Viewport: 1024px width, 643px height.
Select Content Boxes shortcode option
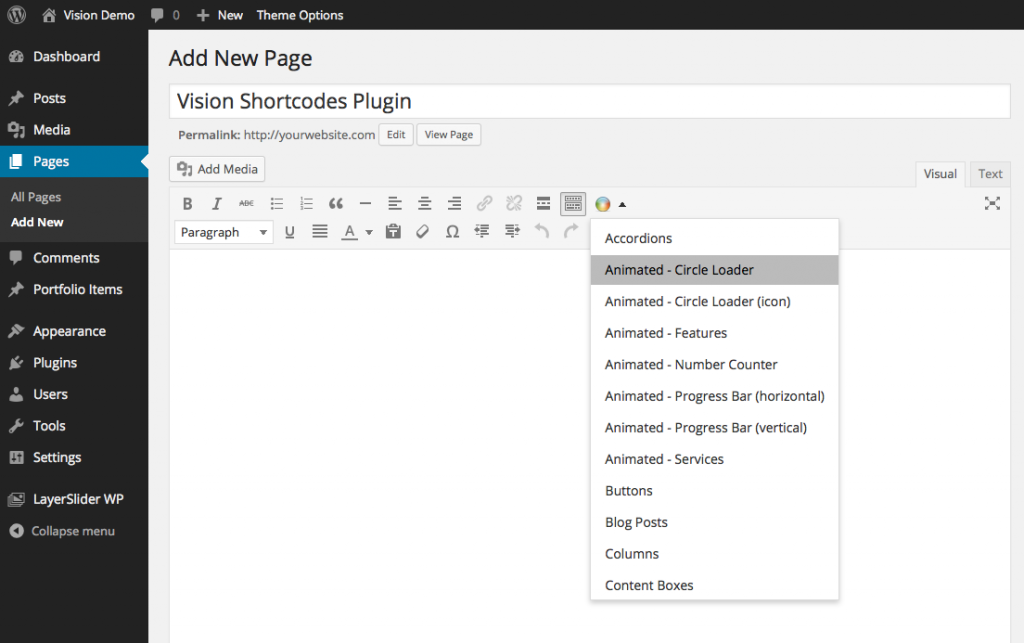pyautogui.click(x=714, y=586)
